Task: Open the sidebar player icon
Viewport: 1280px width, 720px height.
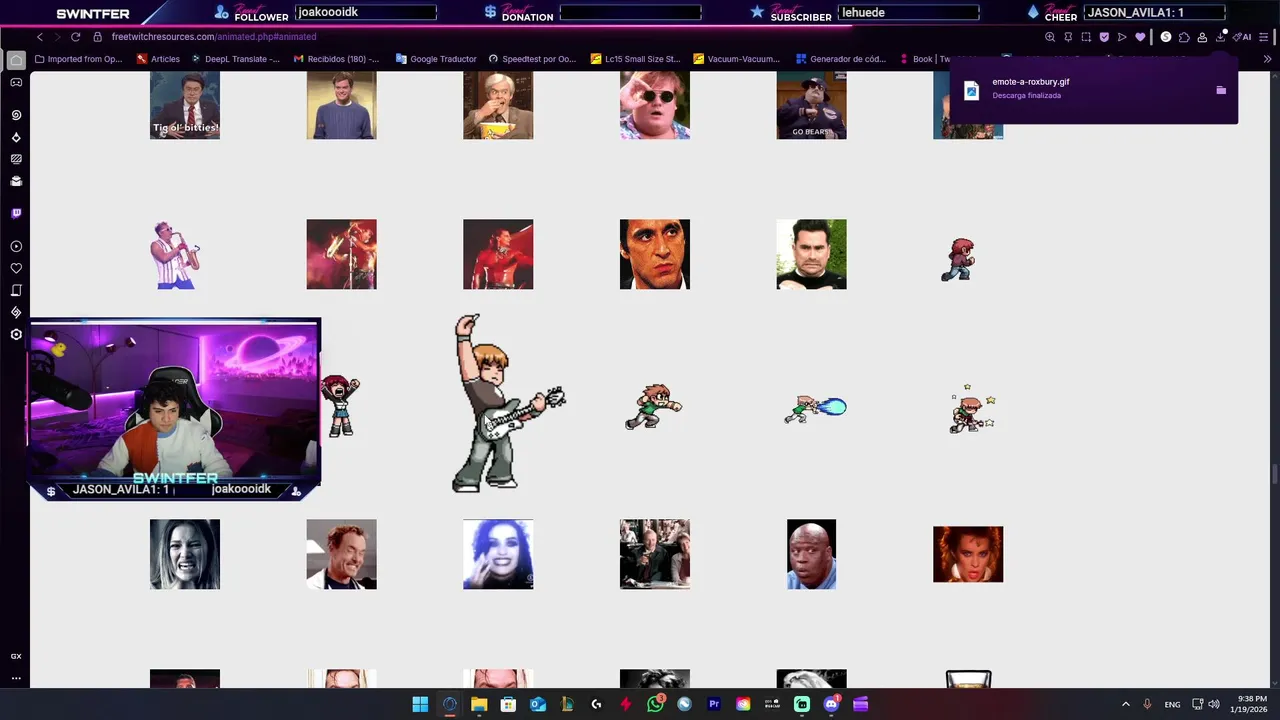Action: click(16, 246)
